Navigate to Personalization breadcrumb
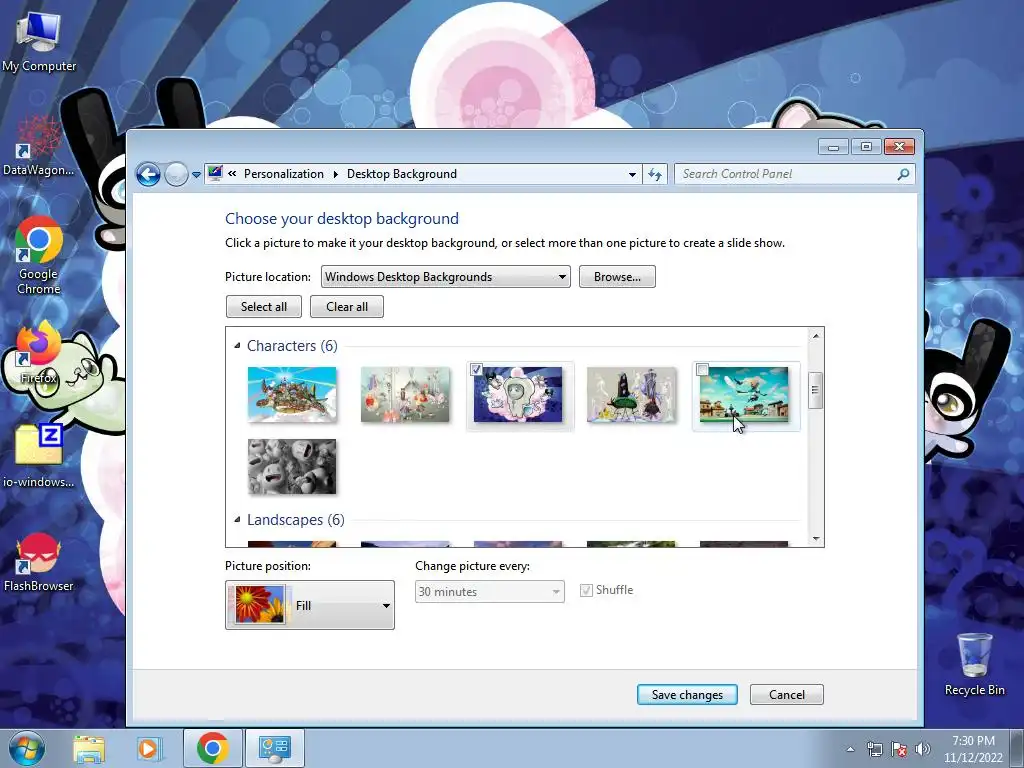 point(283,174)
